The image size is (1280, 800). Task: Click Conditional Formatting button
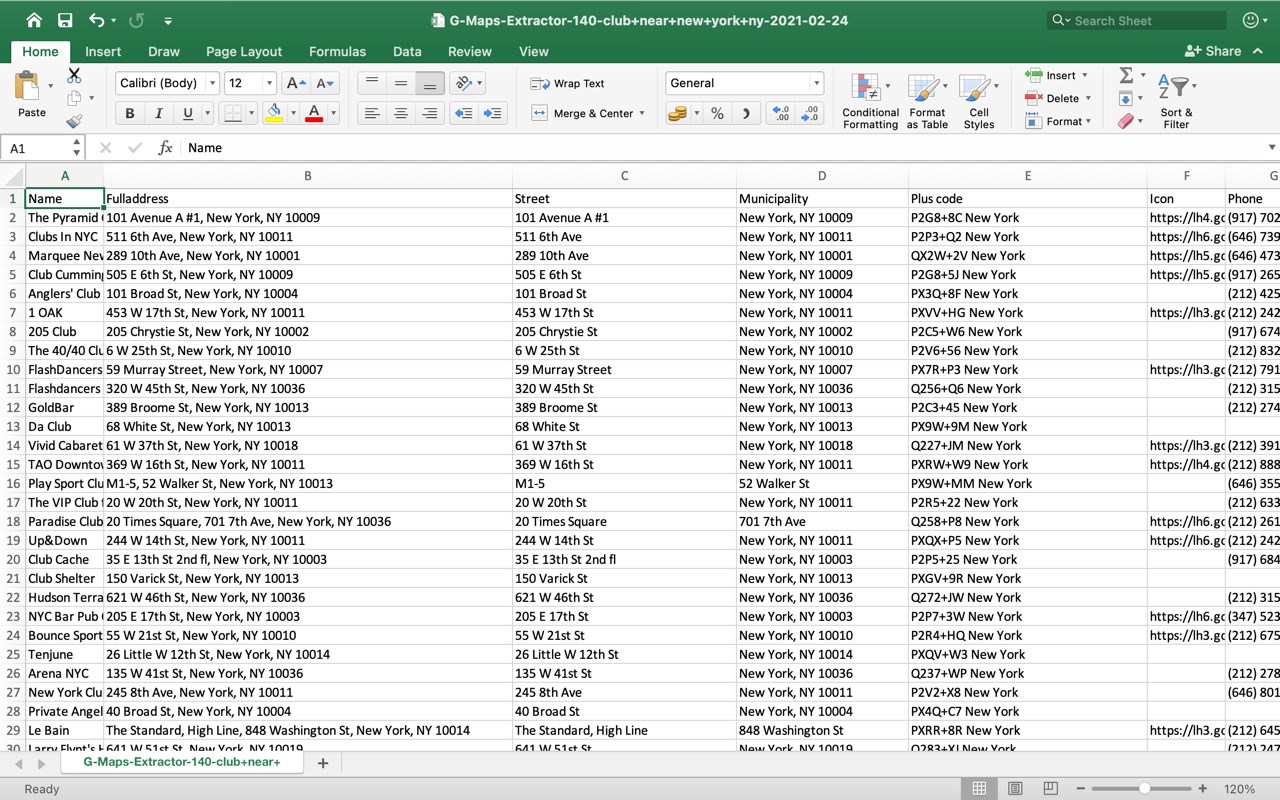(870, 101)
